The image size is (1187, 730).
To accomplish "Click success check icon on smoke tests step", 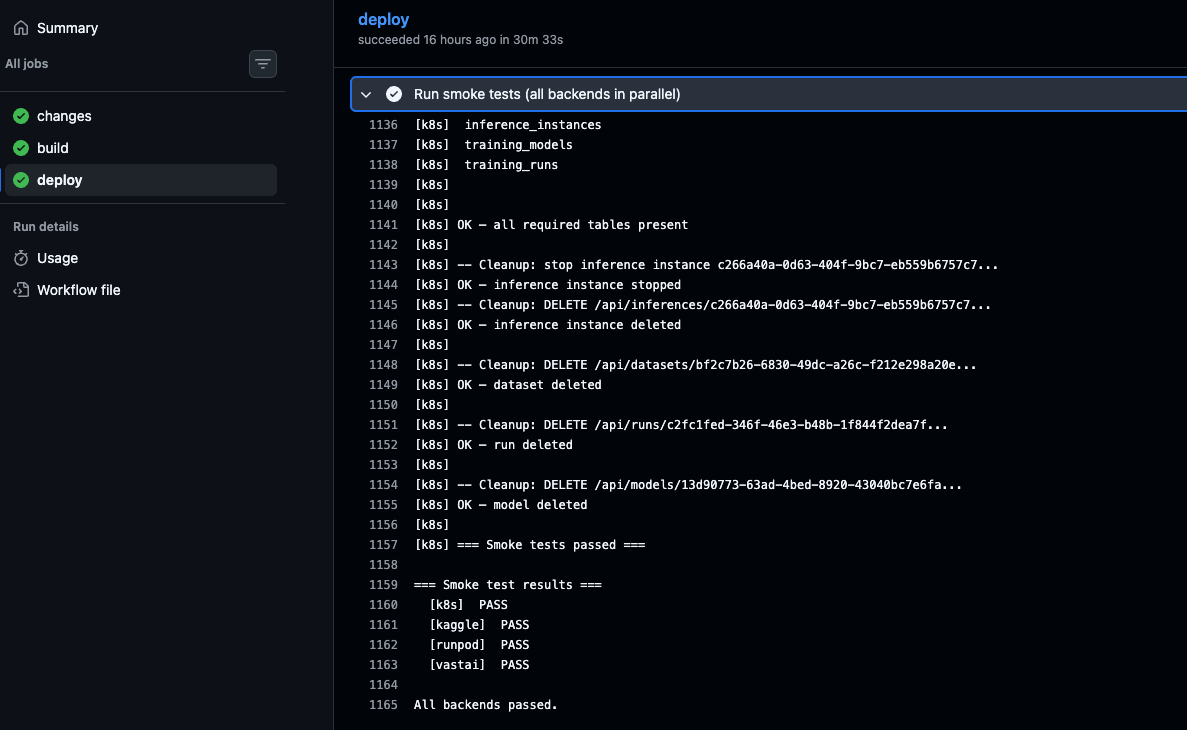I will (x=394, y=94).
